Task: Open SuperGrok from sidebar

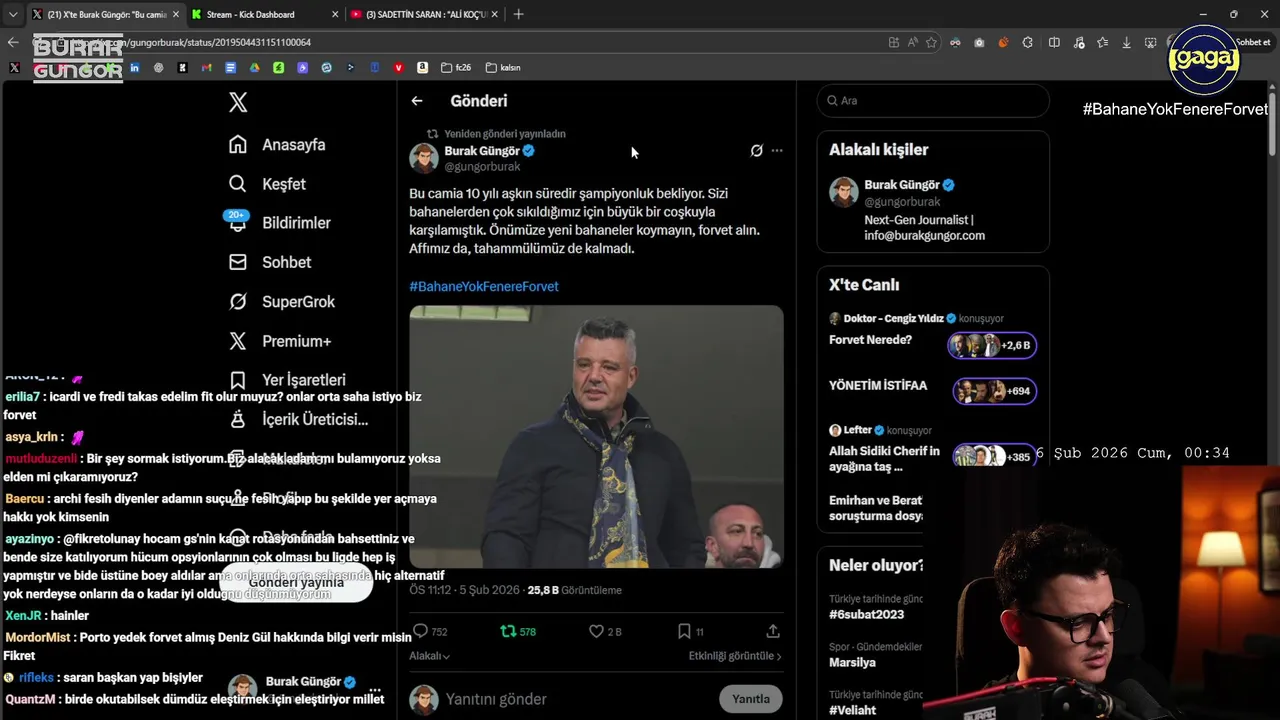Action: click(x=281, y=302)
